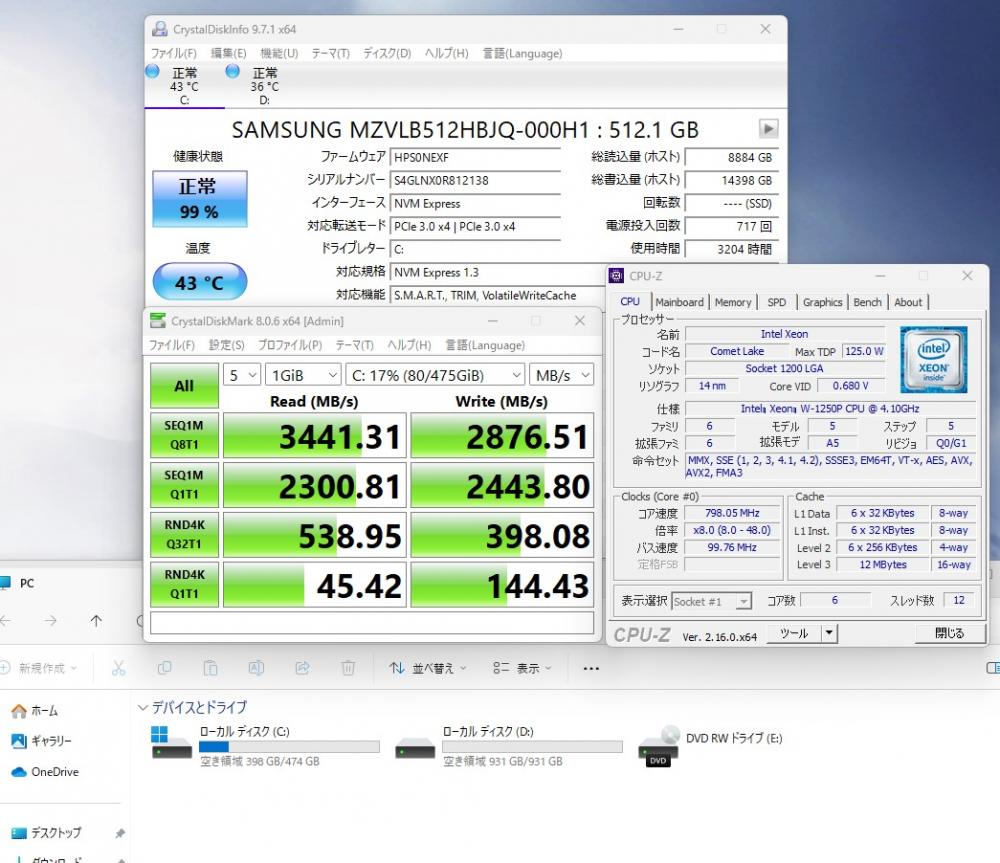1000x863 pixels.
Task: Open 設定(S) menu in CrystalDiskMark
Action: click(226, 345)
